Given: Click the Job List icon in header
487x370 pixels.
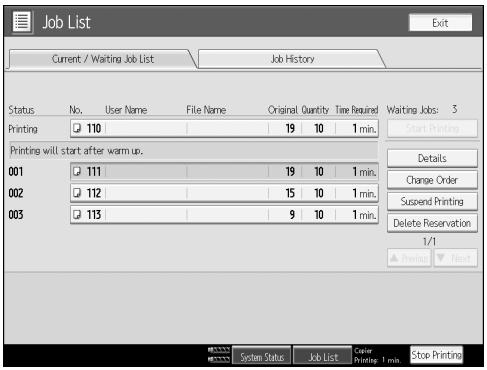Looking at the screenshot, I should (x=22, y=22).
